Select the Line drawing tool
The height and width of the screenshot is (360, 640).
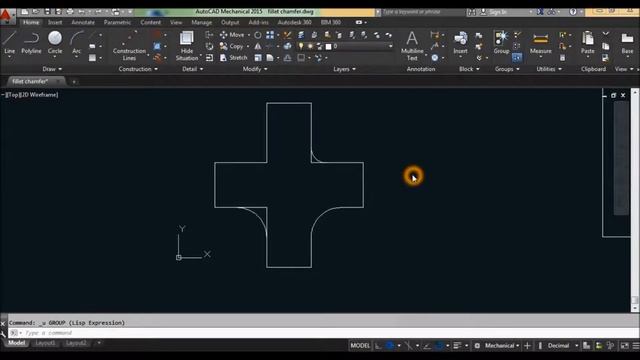click(x=9, y=42)
